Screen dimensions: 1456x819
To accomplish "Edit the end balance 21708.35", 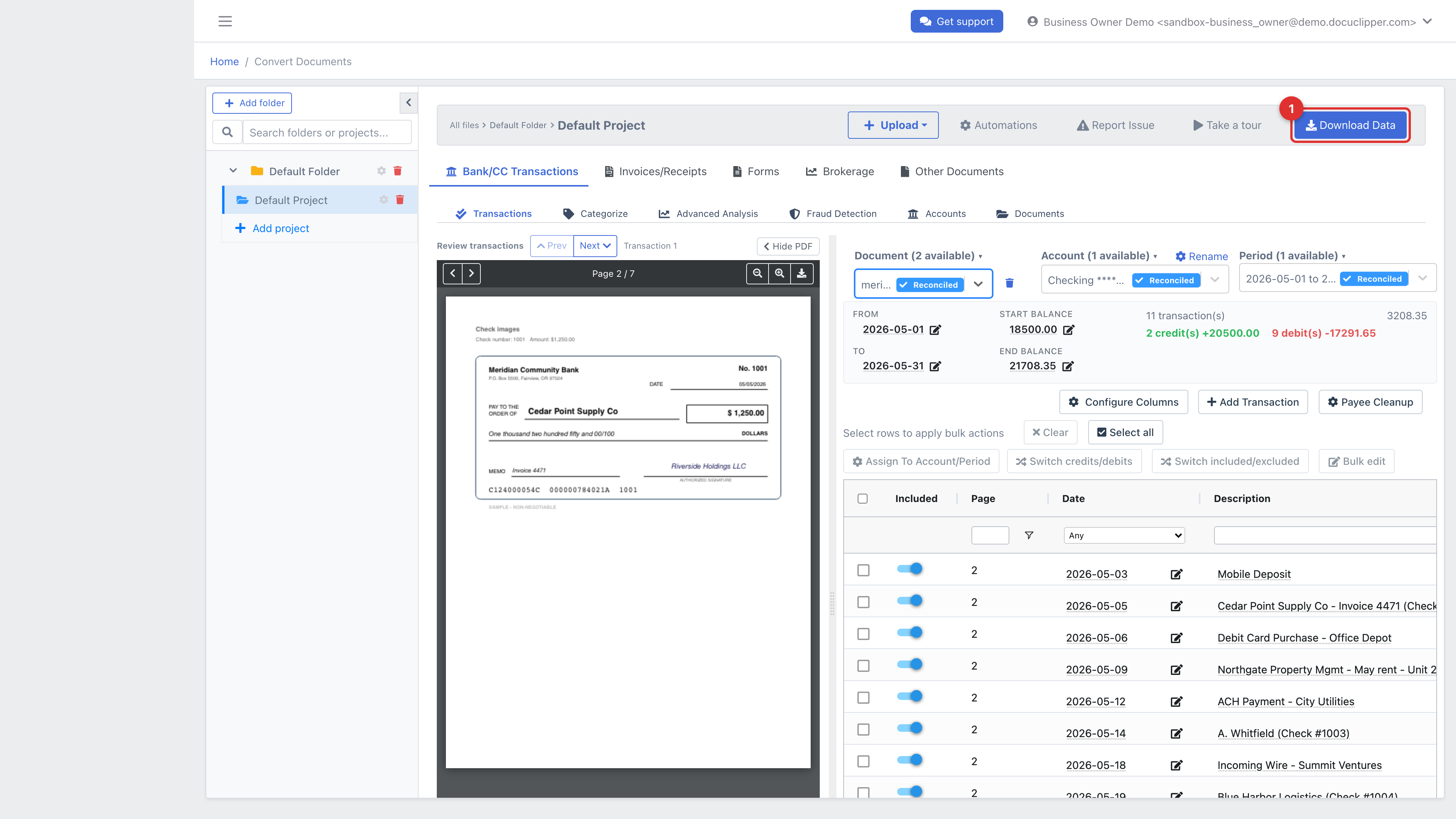I will [1068, 366].
